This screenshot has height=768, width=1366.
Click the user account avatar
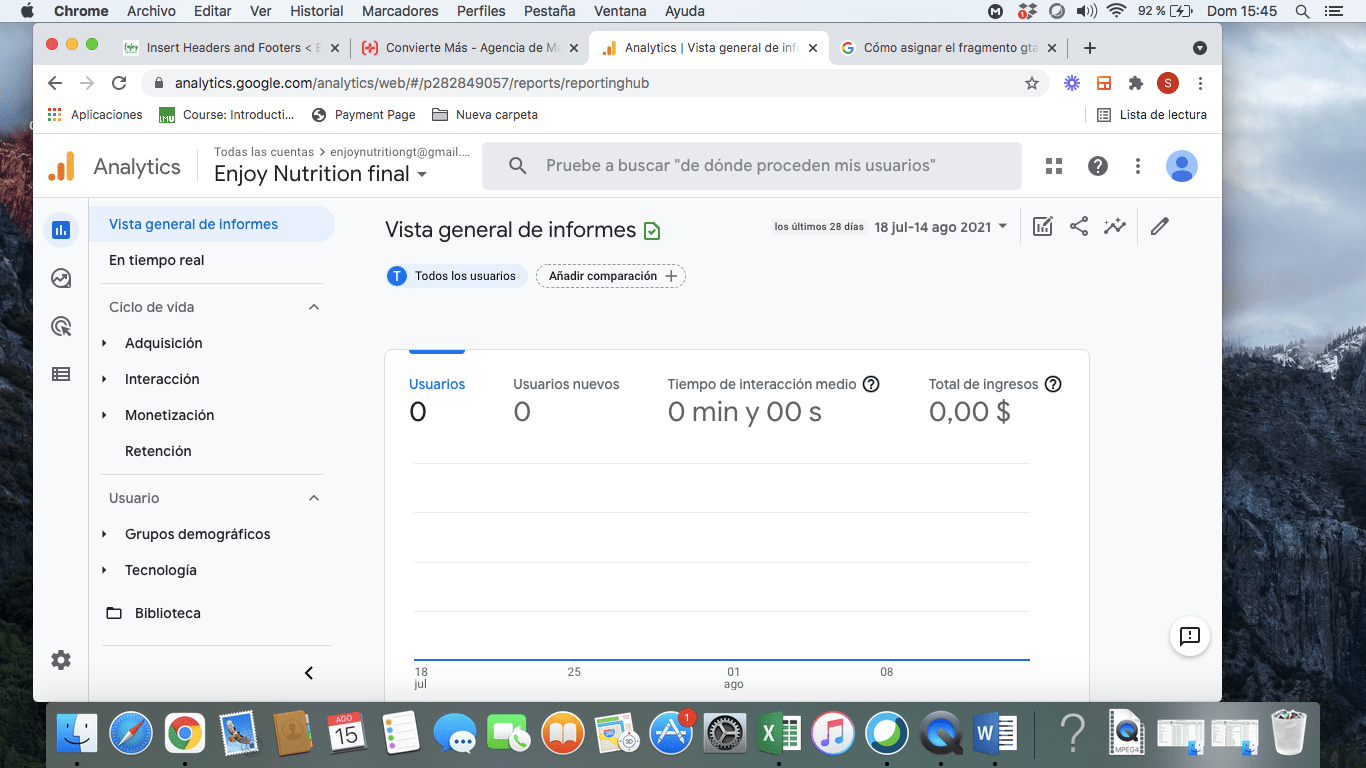click(1182, 166)
